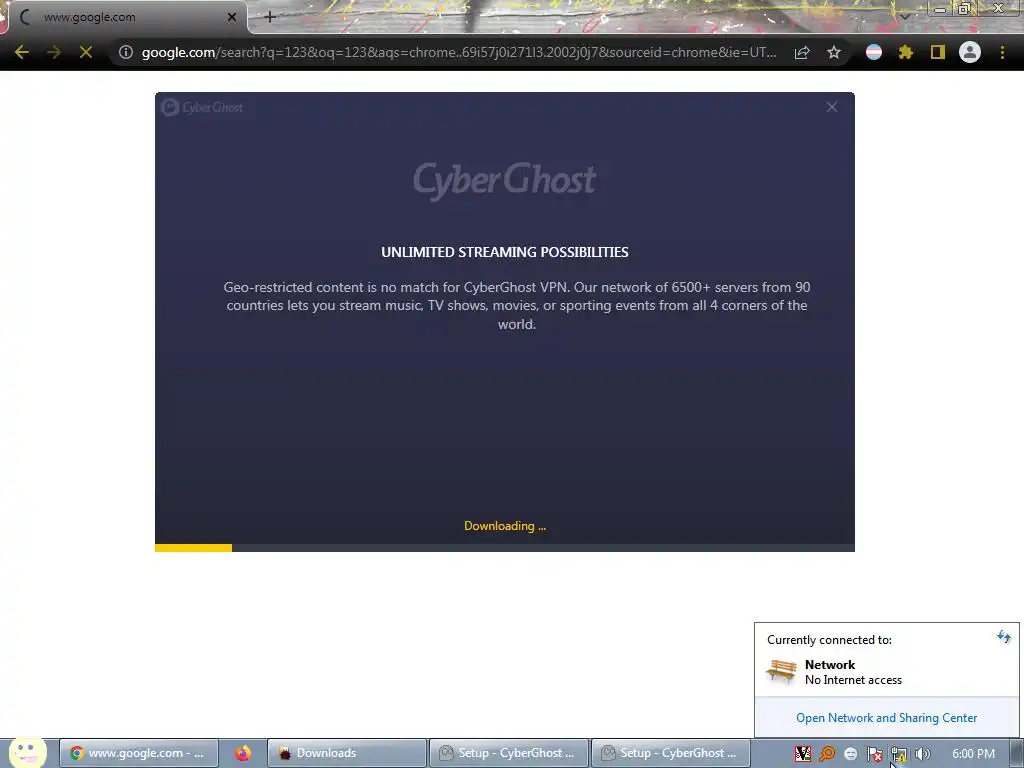Viewport: 1024px width, 768px height.
Task: Switch to www.google.com Chrome taskbar button
Action: coord(138,753)
